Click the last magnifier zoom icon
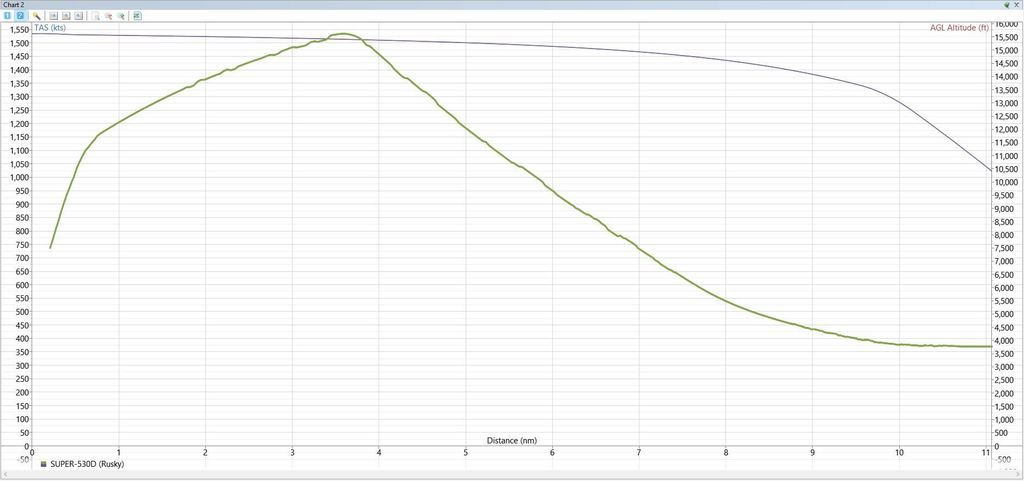 (x=120, y=16)
